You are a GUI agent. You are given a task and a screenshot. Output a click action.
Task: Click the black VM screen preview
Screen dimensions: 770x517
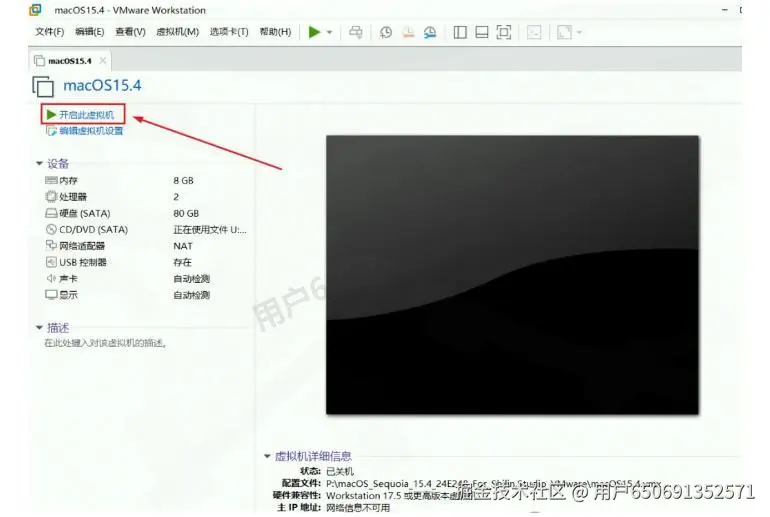[x=512, y=275]
